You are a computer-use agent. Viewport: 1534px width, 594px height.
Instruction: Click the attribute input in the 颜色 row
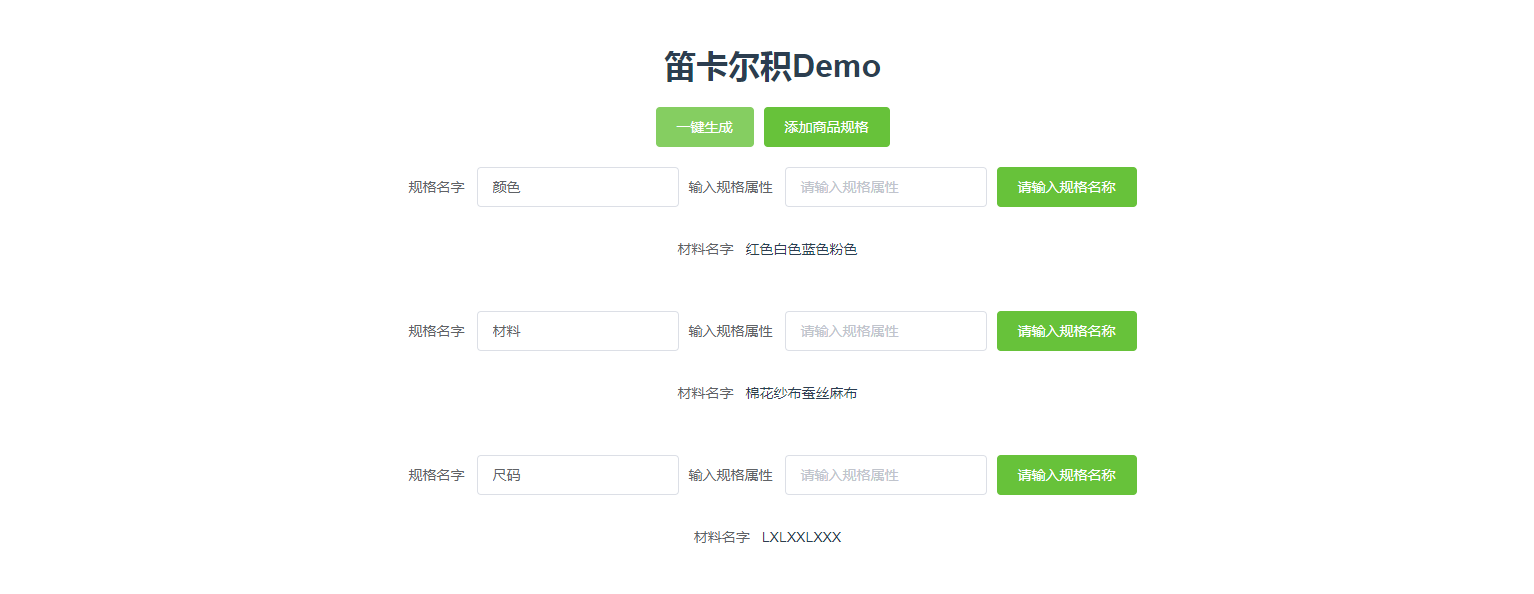[x=886, y=187]
